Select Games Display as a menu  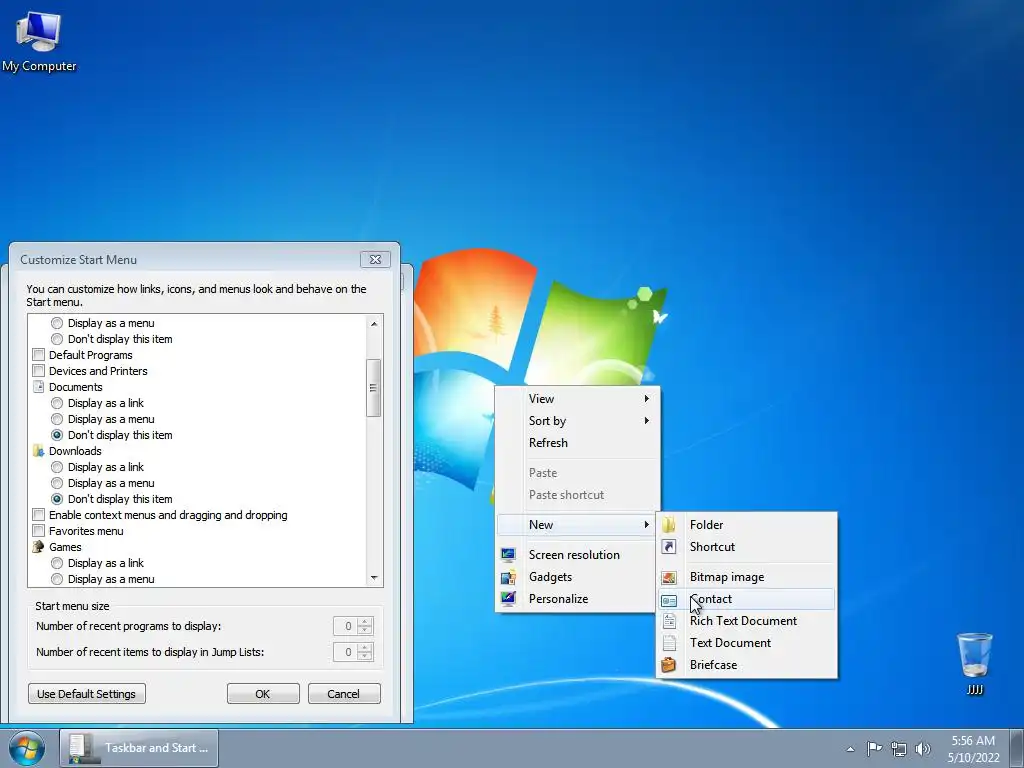tap(57, 579)
